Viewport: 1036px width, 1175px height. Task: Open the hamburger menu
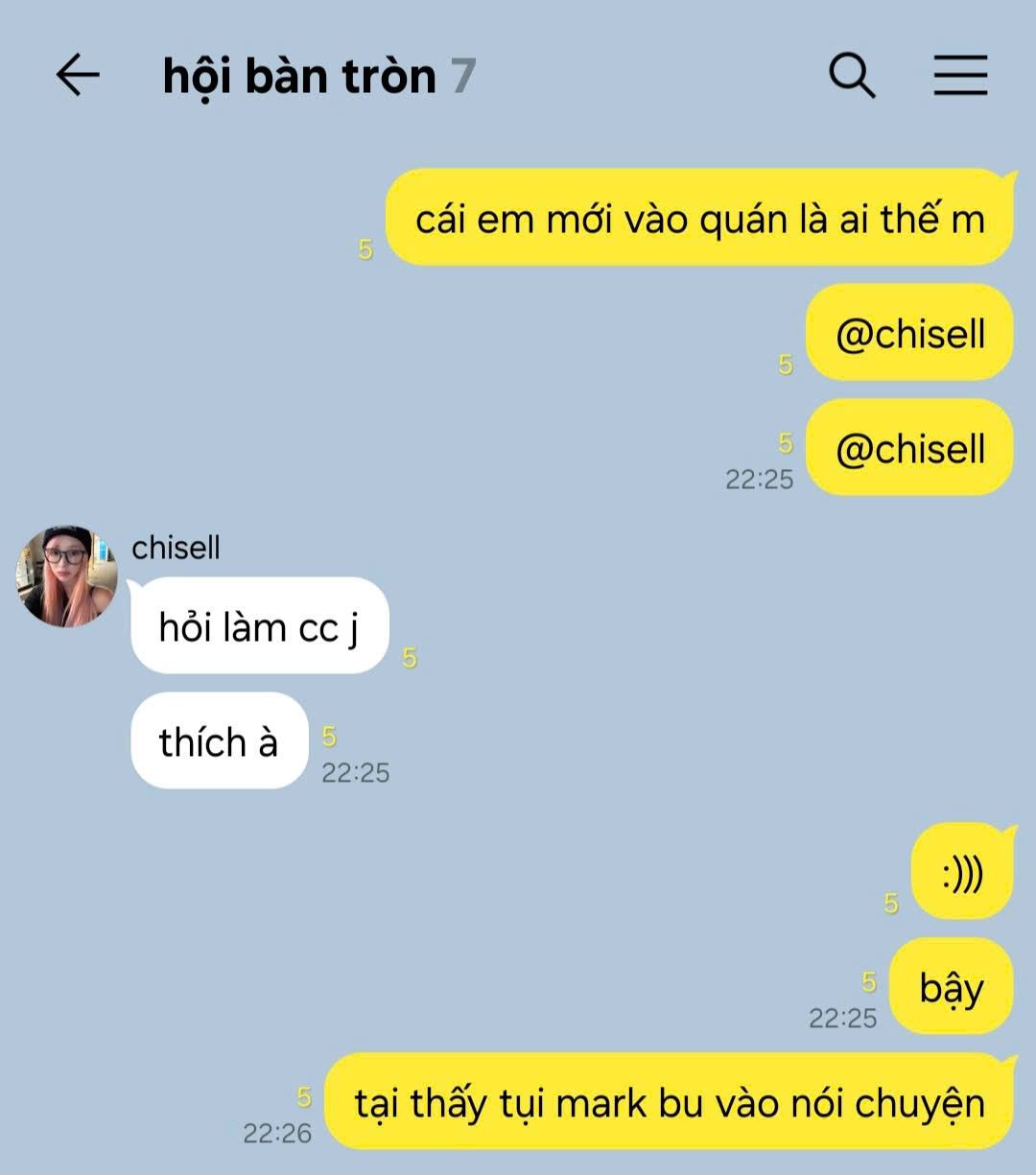[961, 76]
